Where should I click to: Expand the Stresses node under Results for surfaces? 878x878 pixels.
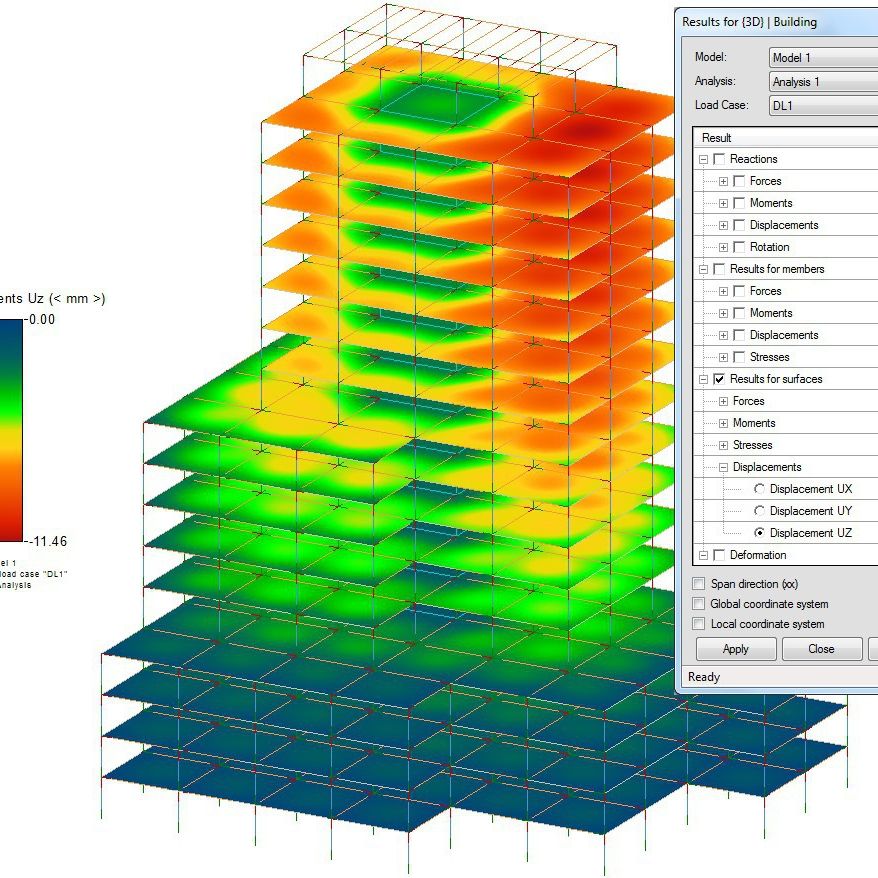[723, 445]
